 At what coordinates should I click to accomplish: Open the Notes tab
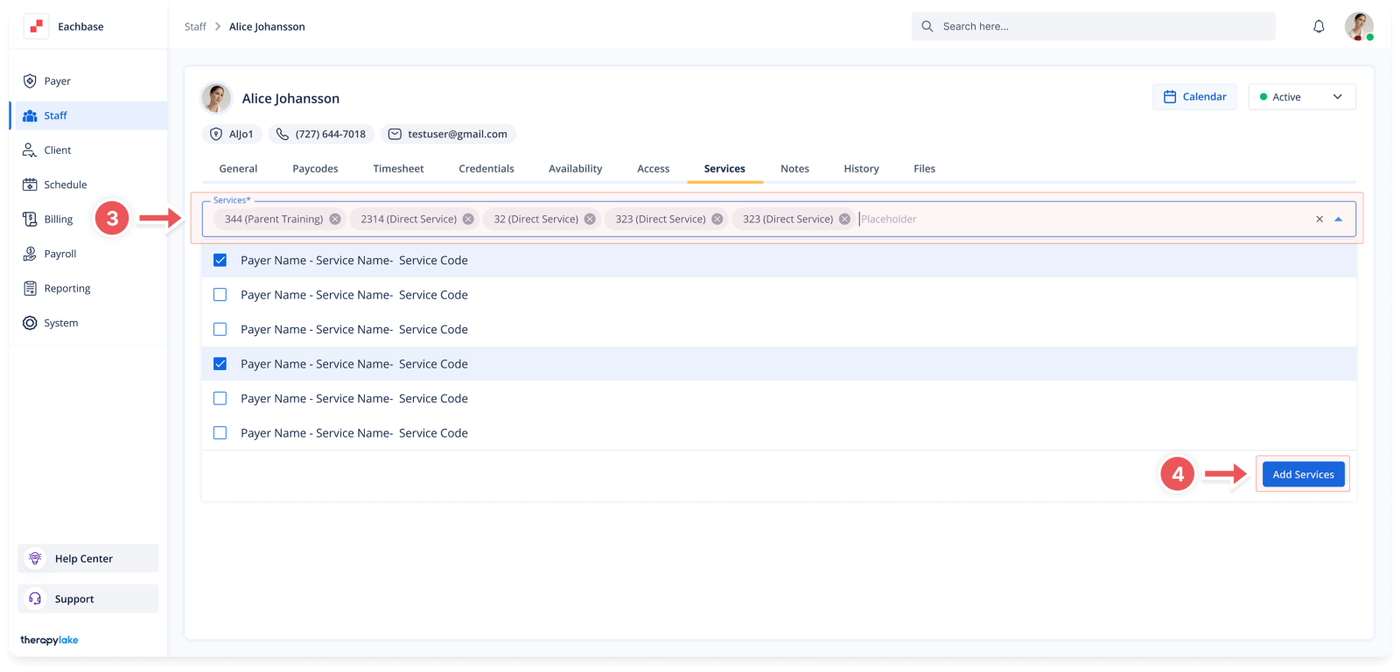pyautogui.click(x=795, y=169)
